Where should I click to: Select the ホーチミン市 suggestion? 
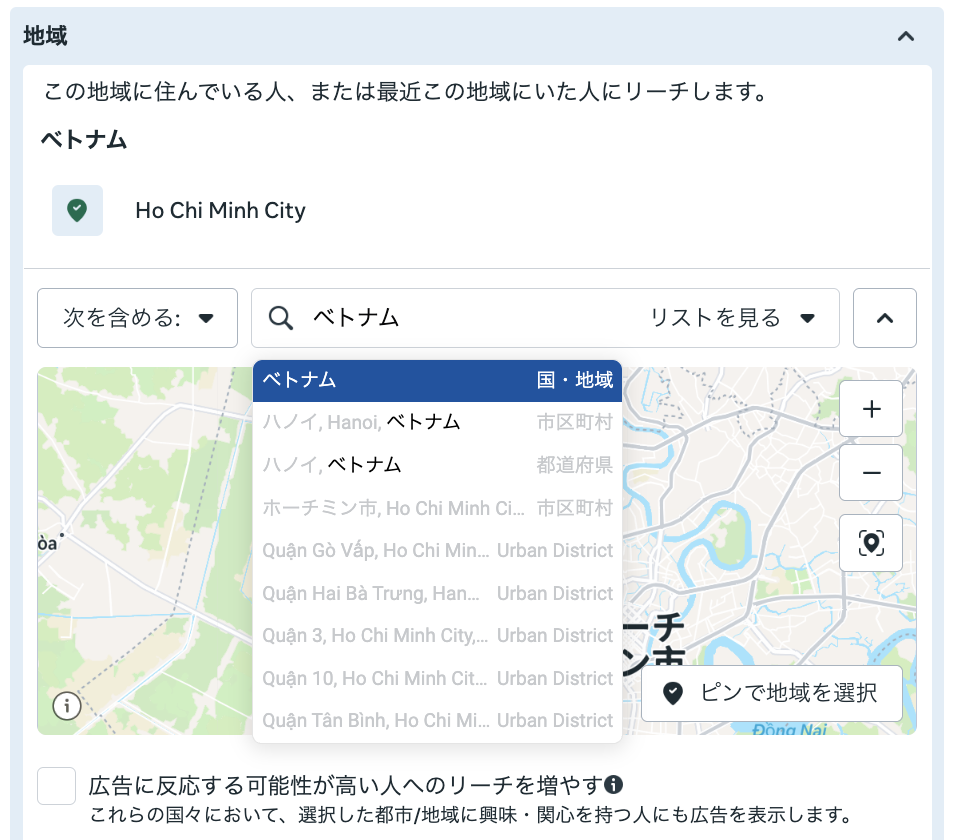point(437,508)
